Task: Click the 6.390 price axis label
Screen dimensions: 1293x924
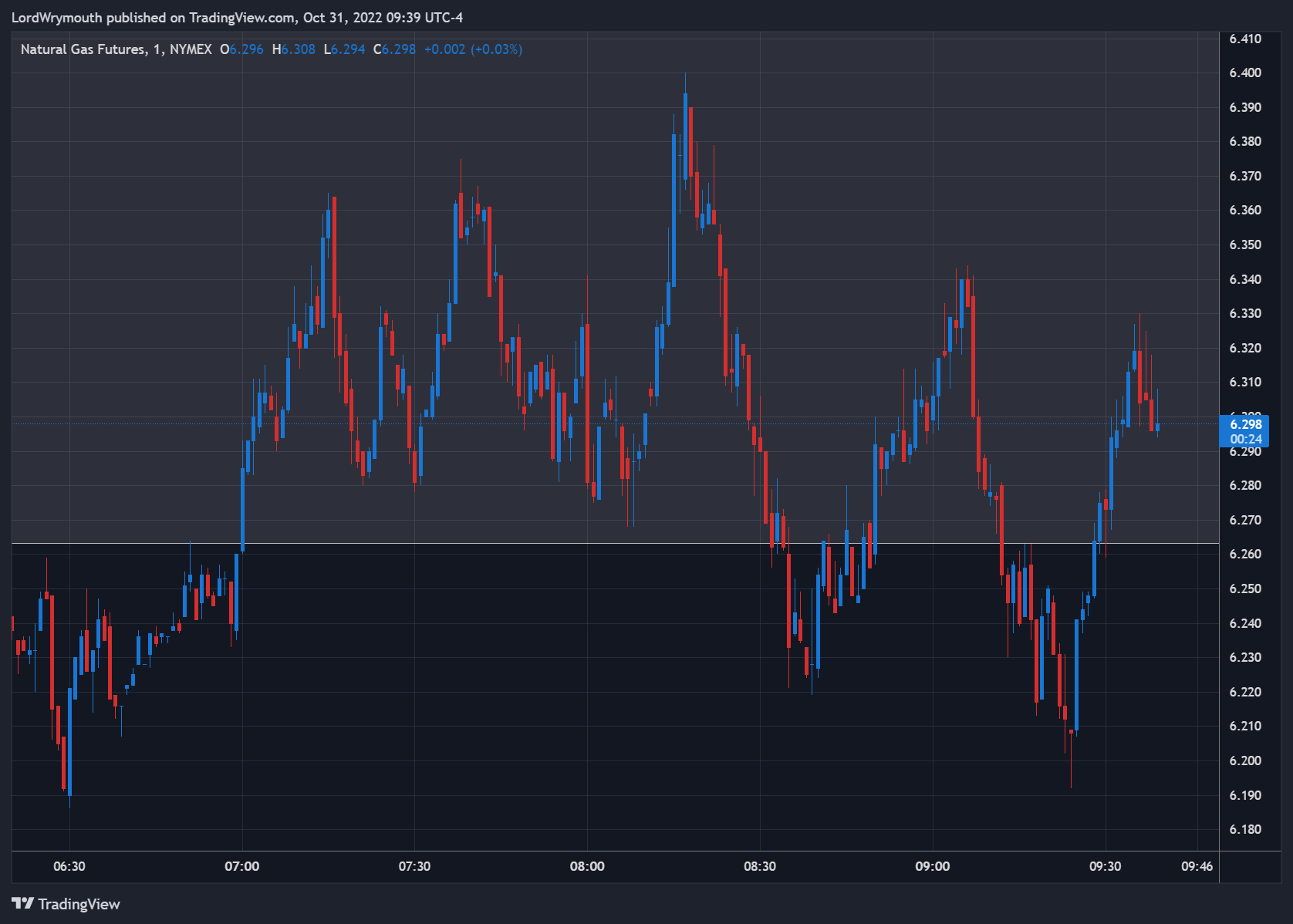Action: pyautogui.click(x=1245, y=107)
